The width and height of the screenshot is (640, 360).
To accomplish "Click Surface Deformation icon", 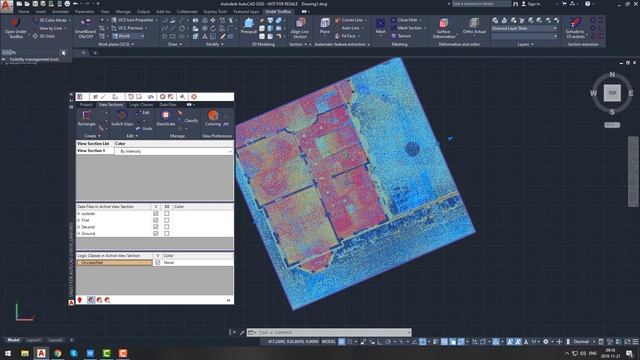I will click(444, 23).
